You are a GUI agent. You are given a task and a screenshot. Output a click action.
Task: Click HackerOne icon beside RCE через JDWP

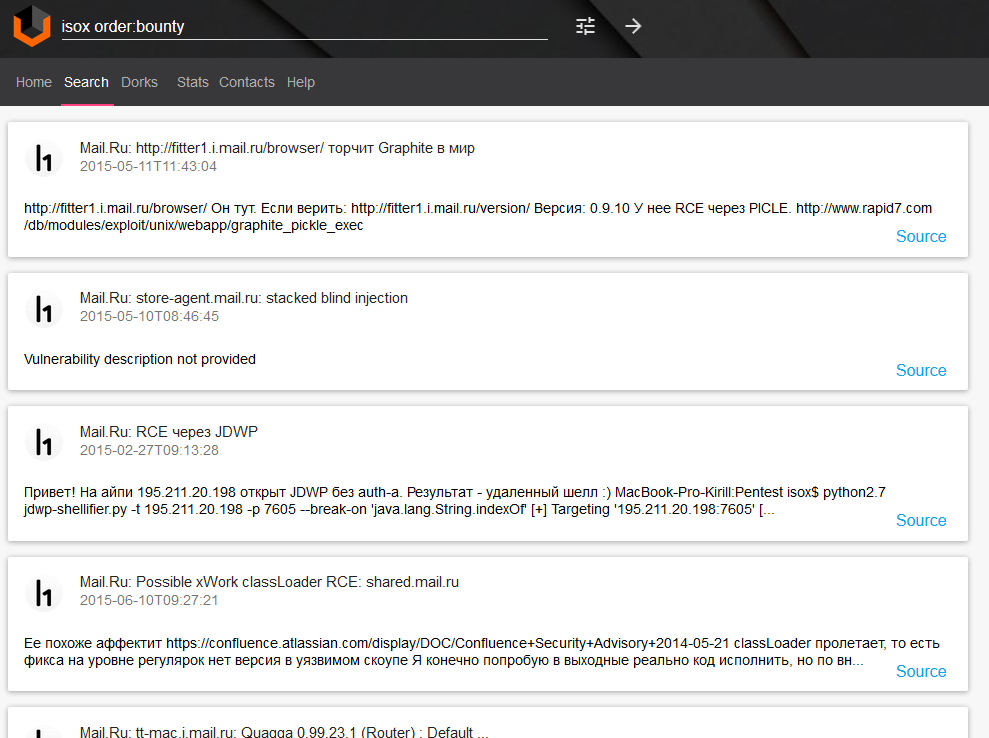(44, 442)
